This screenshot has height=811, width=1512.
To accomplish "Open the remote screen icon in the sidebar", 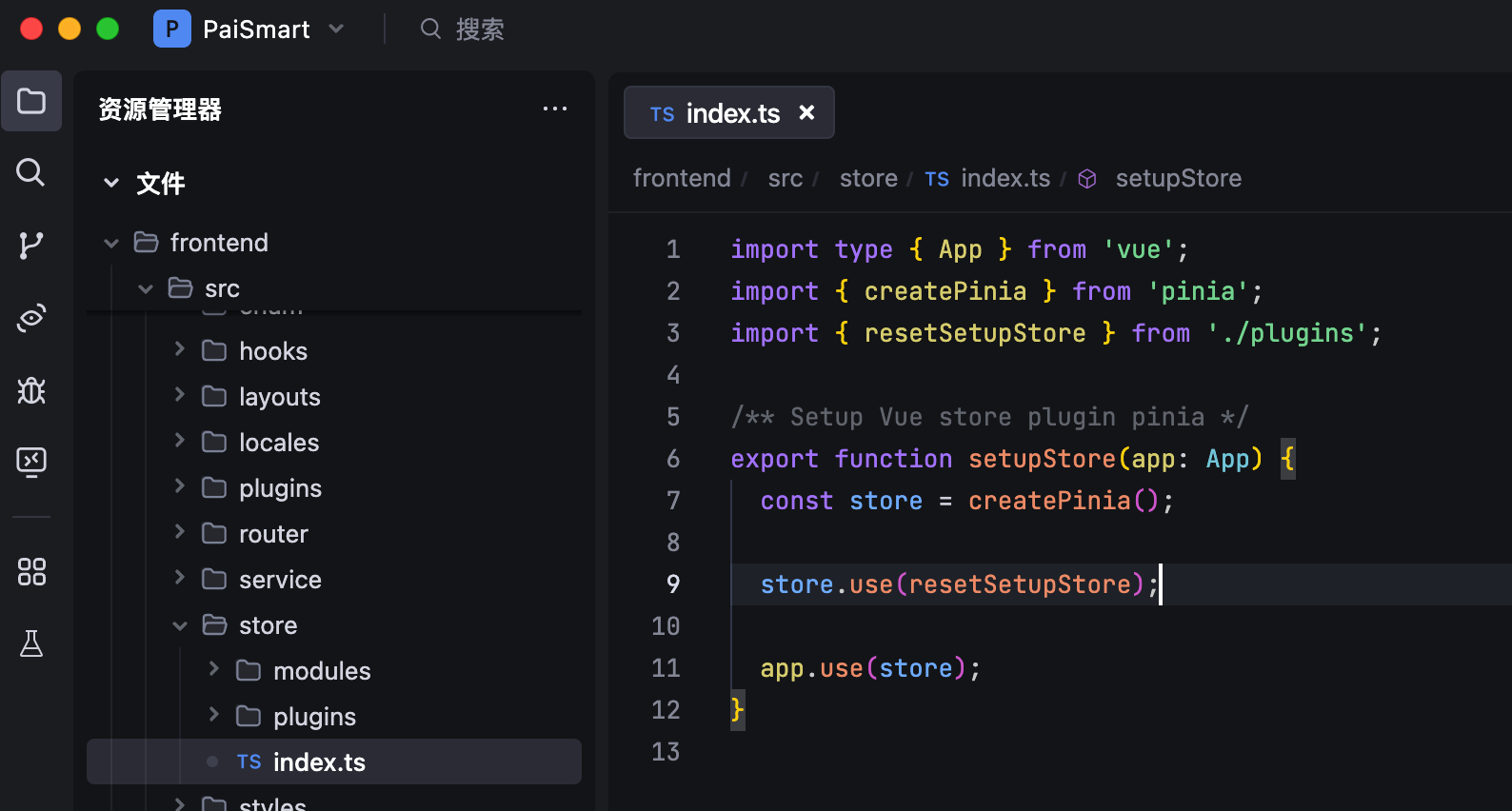I will click(31, 463).
